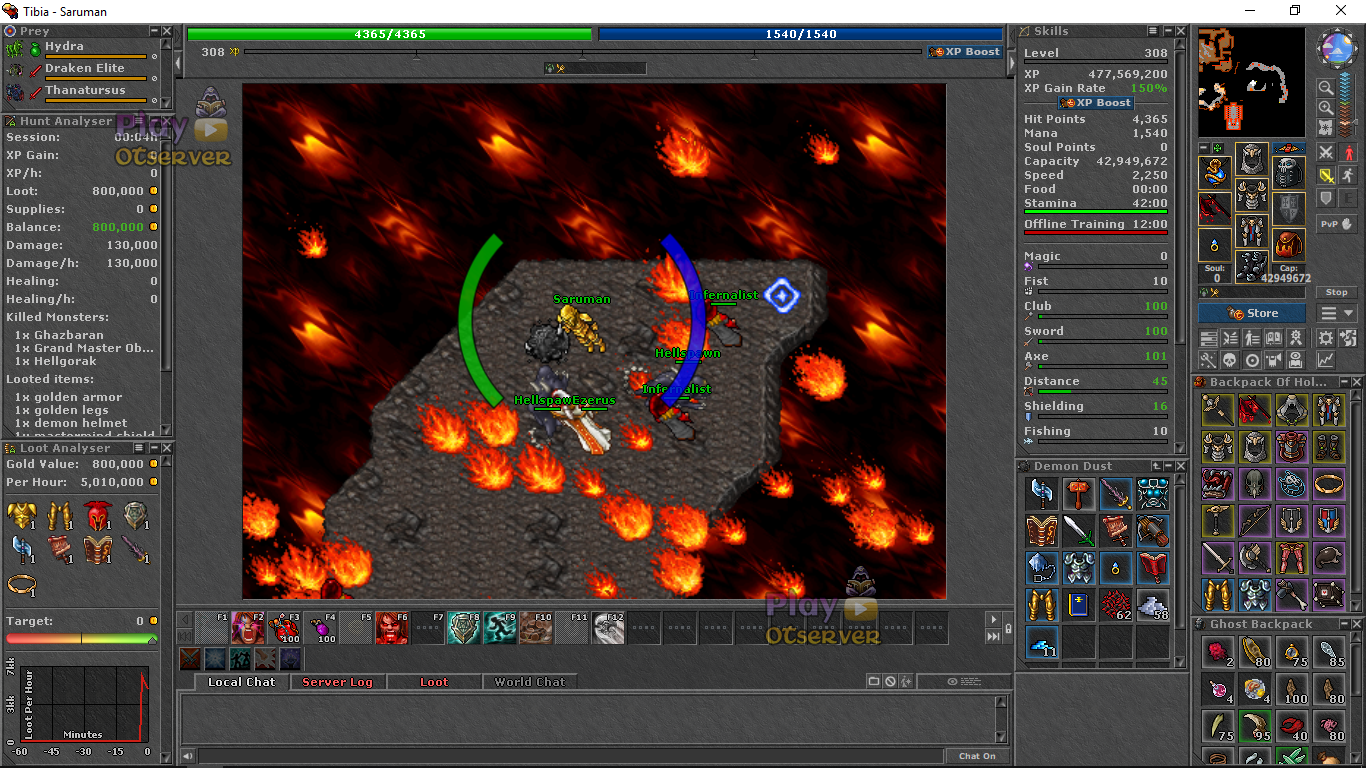Collapse the Hunt Analyser panel

(153, 121)
